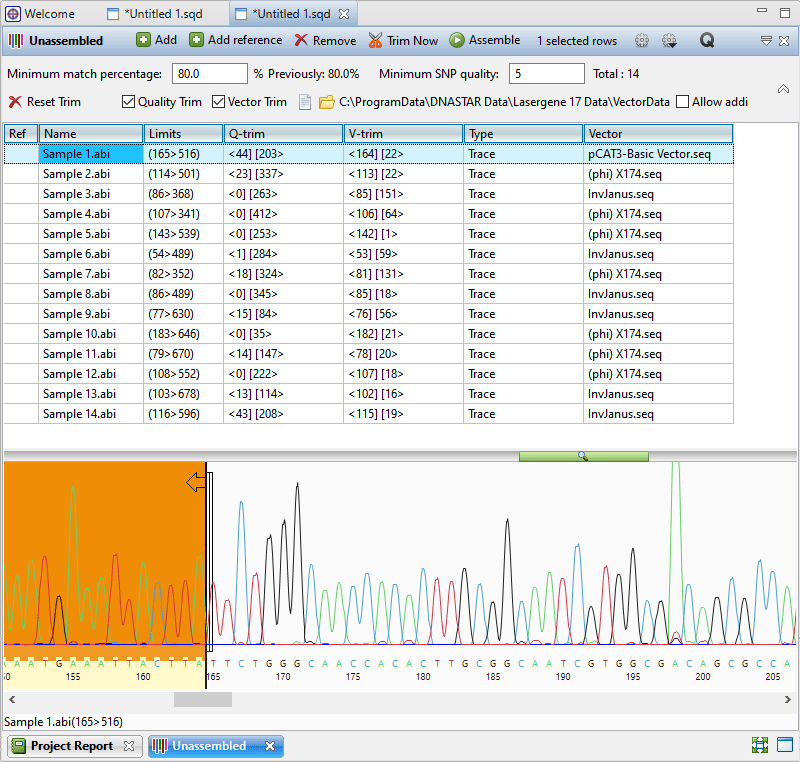The height and width of the screenshot is (762, 800).
Task: Click the Minimum match percentage field
Action: [x=210, y=74]
